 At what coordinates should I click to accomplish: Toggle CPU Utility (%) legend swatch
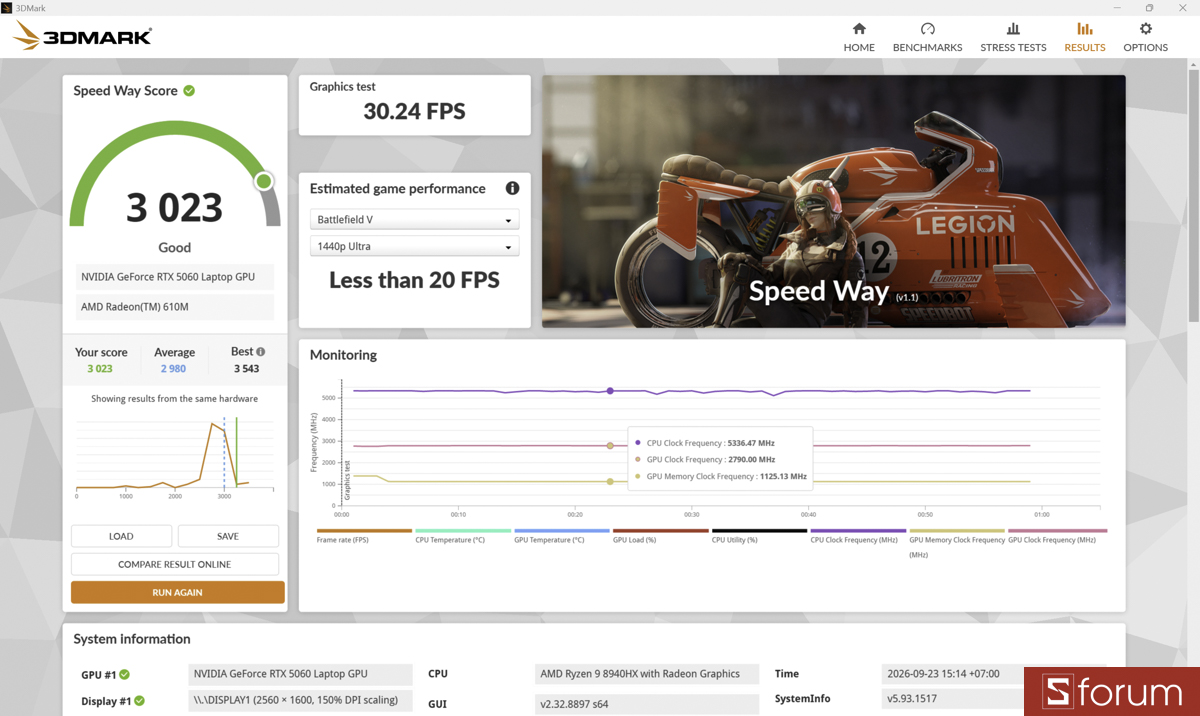pyautogui.click(x=759, y=531)
